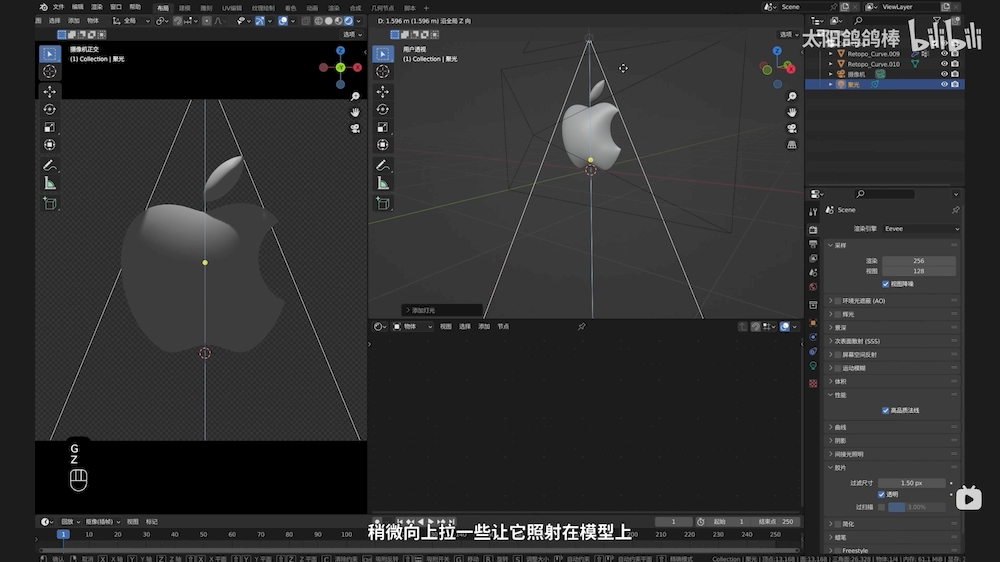Open the Eevee render engine dropdown
This screenshot has height=562, width=1000.
point(922,228)
